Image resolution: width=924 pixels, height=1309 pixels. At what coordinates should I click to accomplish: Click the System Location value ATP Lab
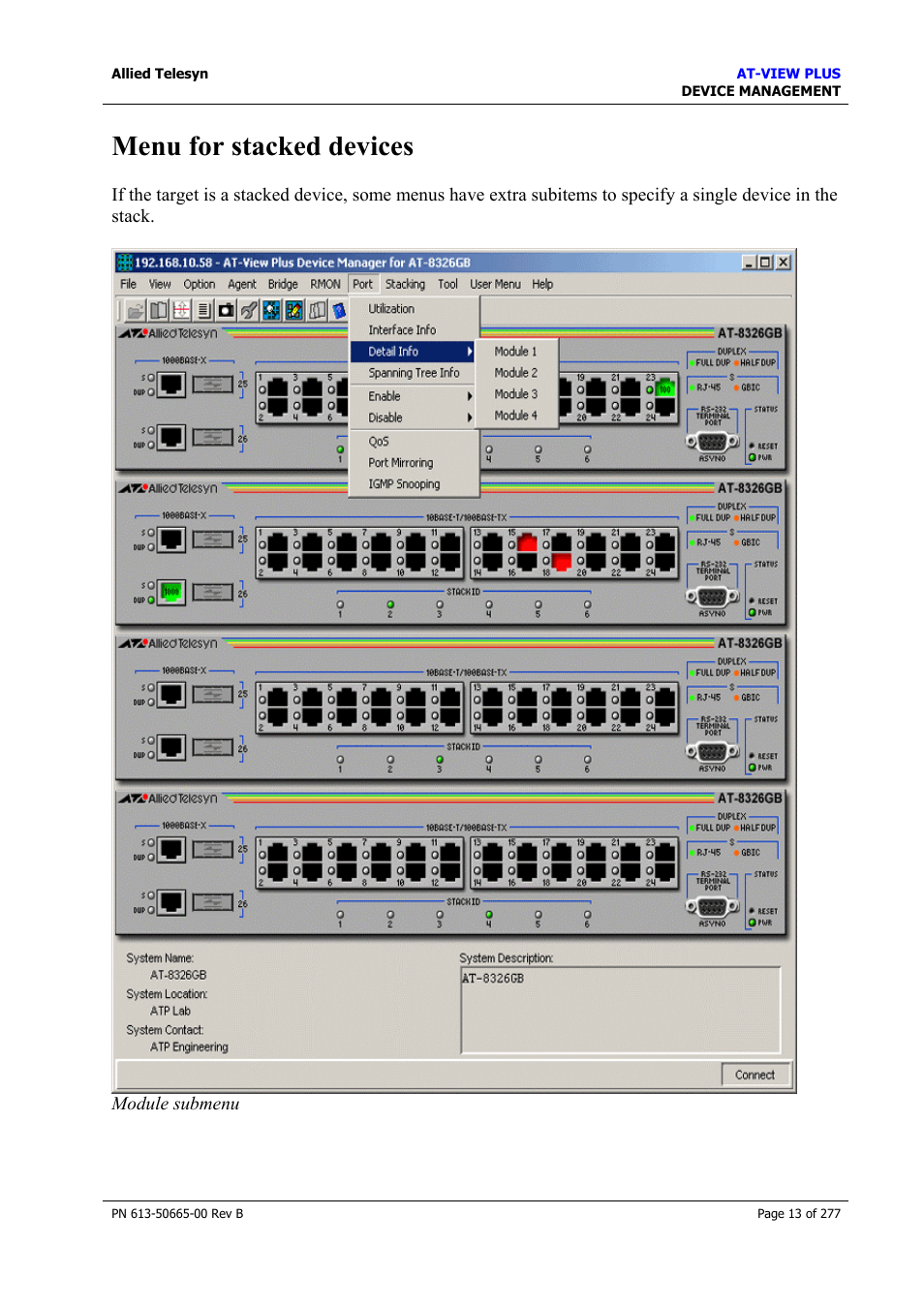coord(170,1011)
